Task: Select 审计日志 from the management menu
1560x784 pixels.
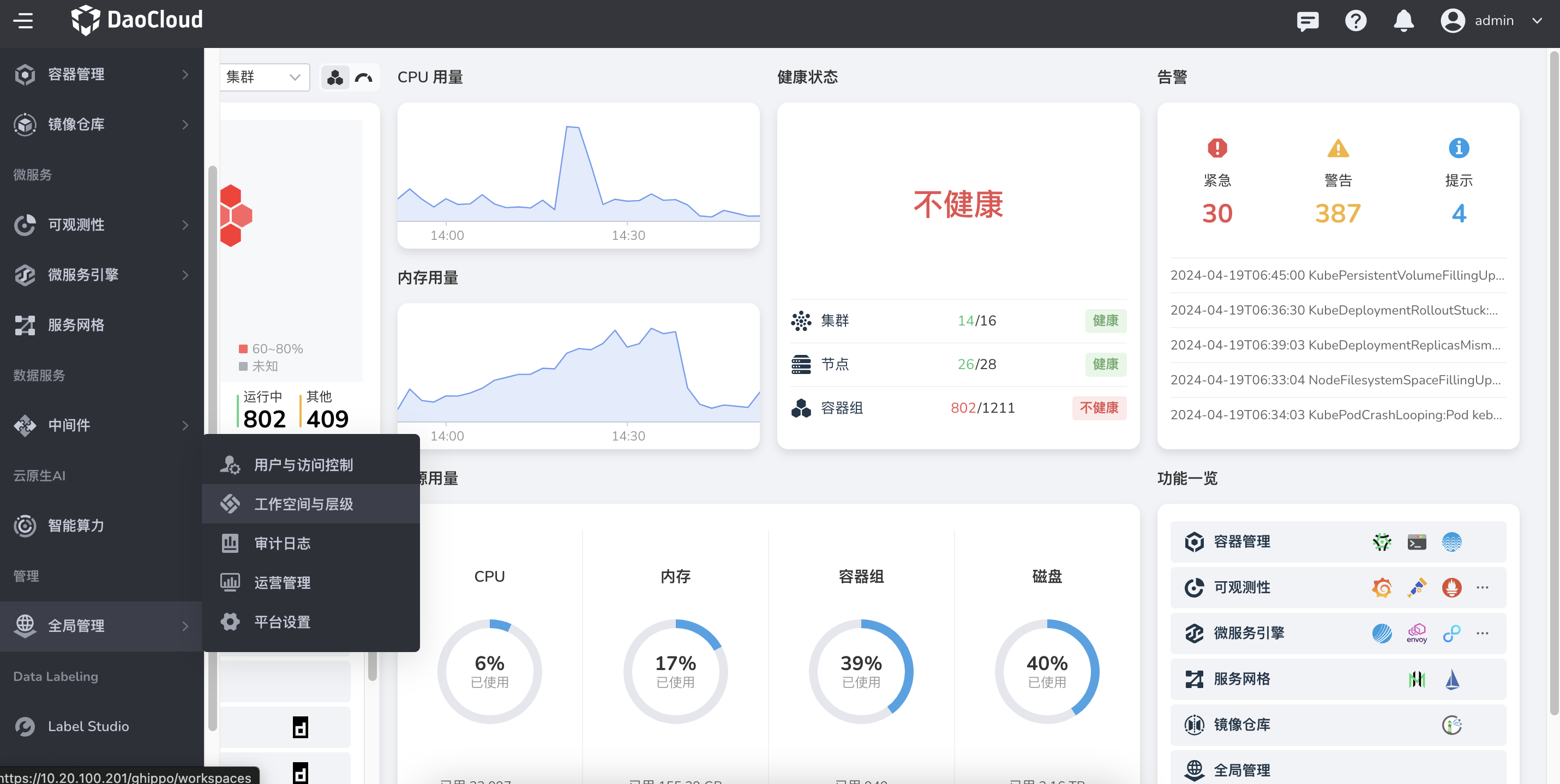Action: 284,543
